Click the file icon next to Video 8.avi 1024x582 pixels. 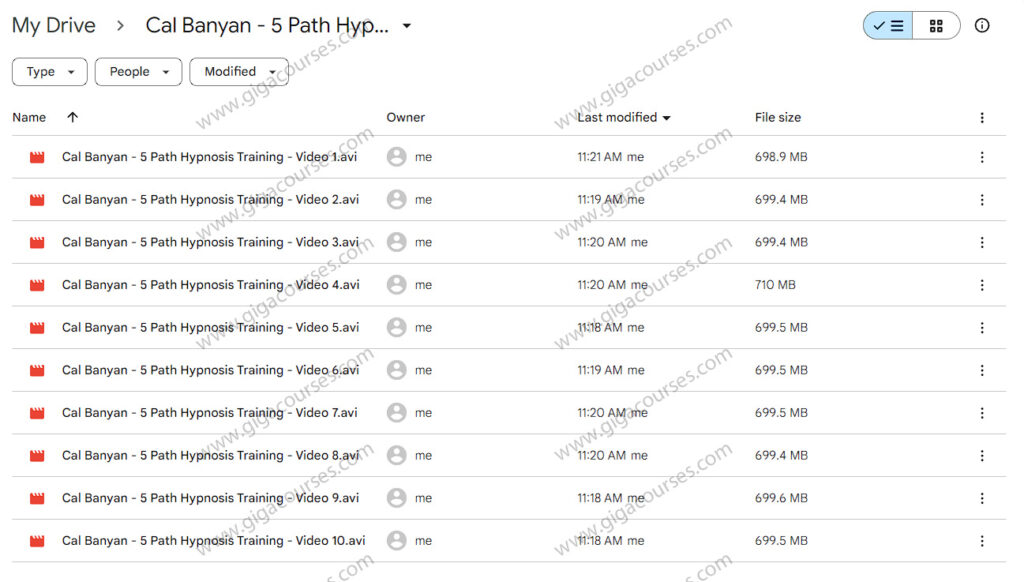(36, 455)
